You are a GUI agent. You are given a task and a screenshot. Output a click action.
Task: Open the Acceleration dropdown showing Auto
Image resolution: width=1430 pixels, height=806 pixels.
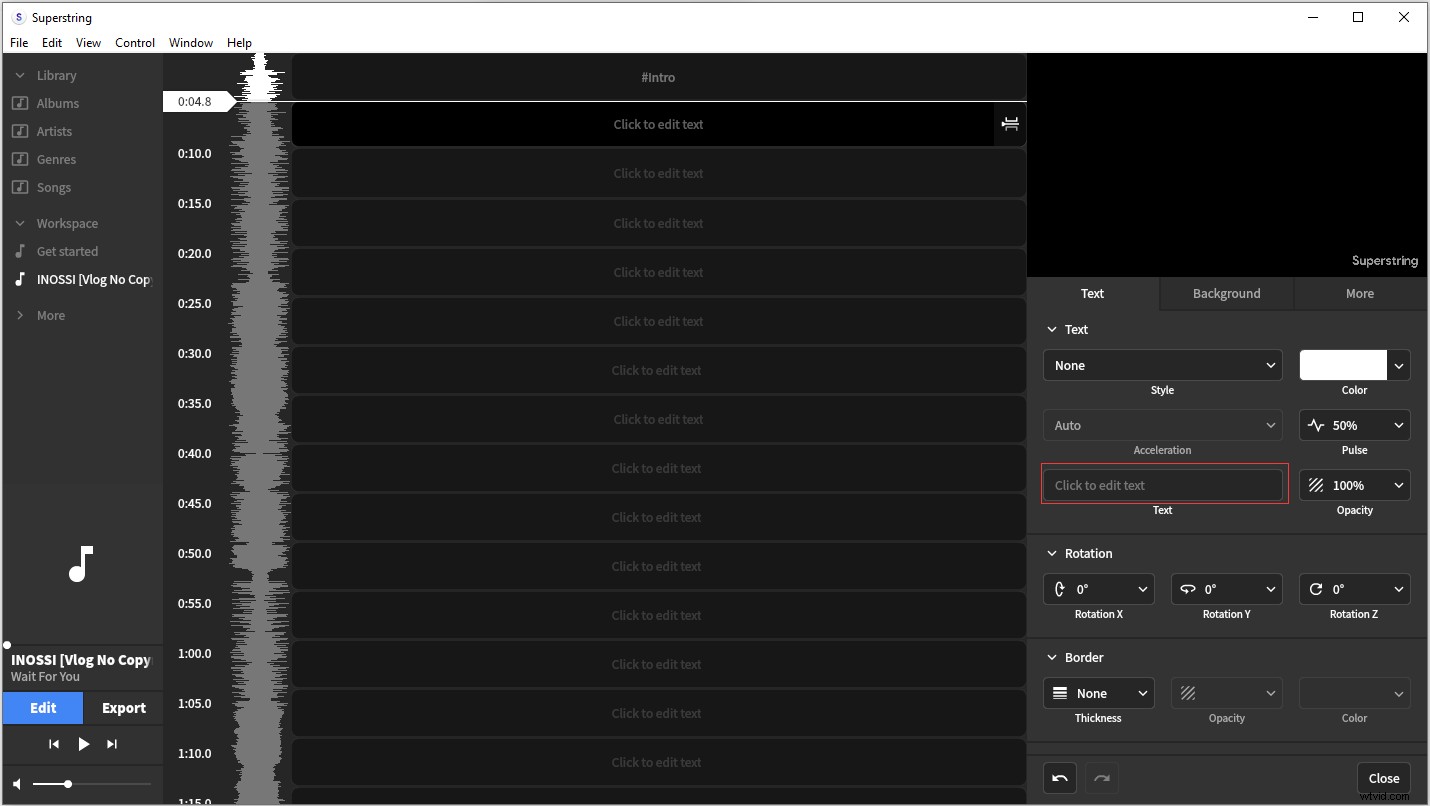pyautogui.click(x=1162, y=425)
